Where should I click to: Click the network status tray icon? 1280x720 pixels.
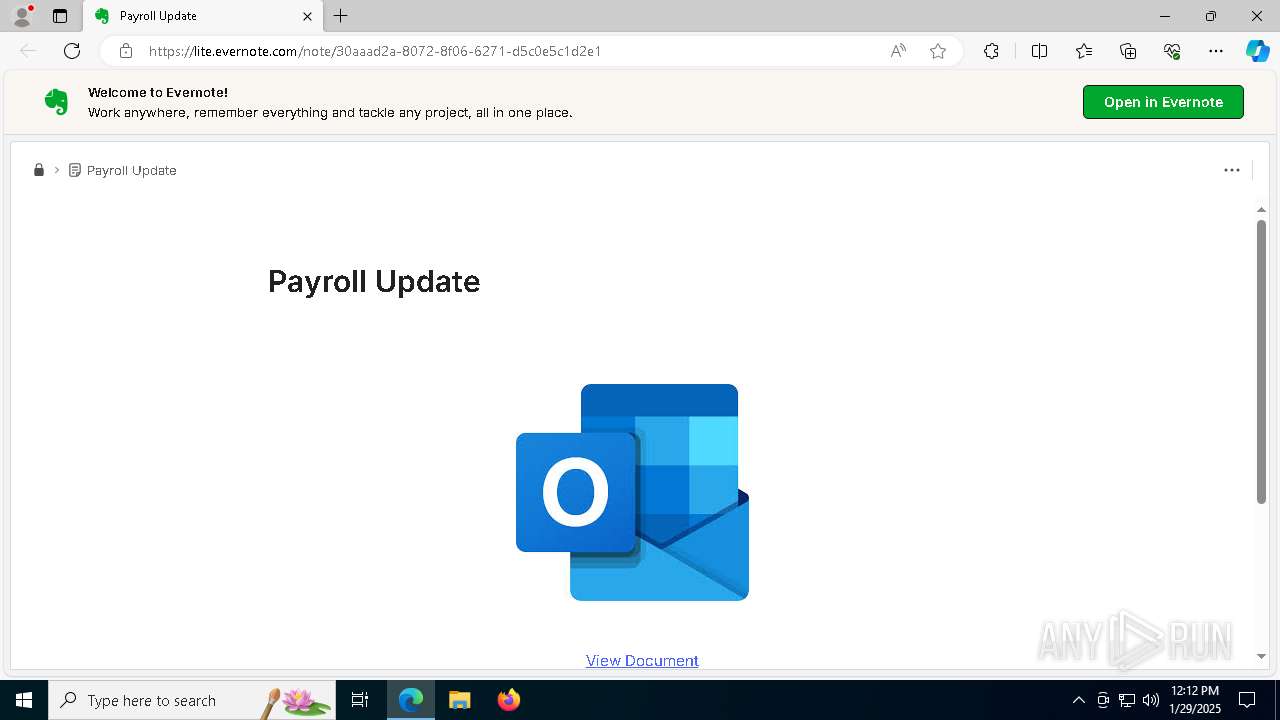click(x=1127, y=700)
